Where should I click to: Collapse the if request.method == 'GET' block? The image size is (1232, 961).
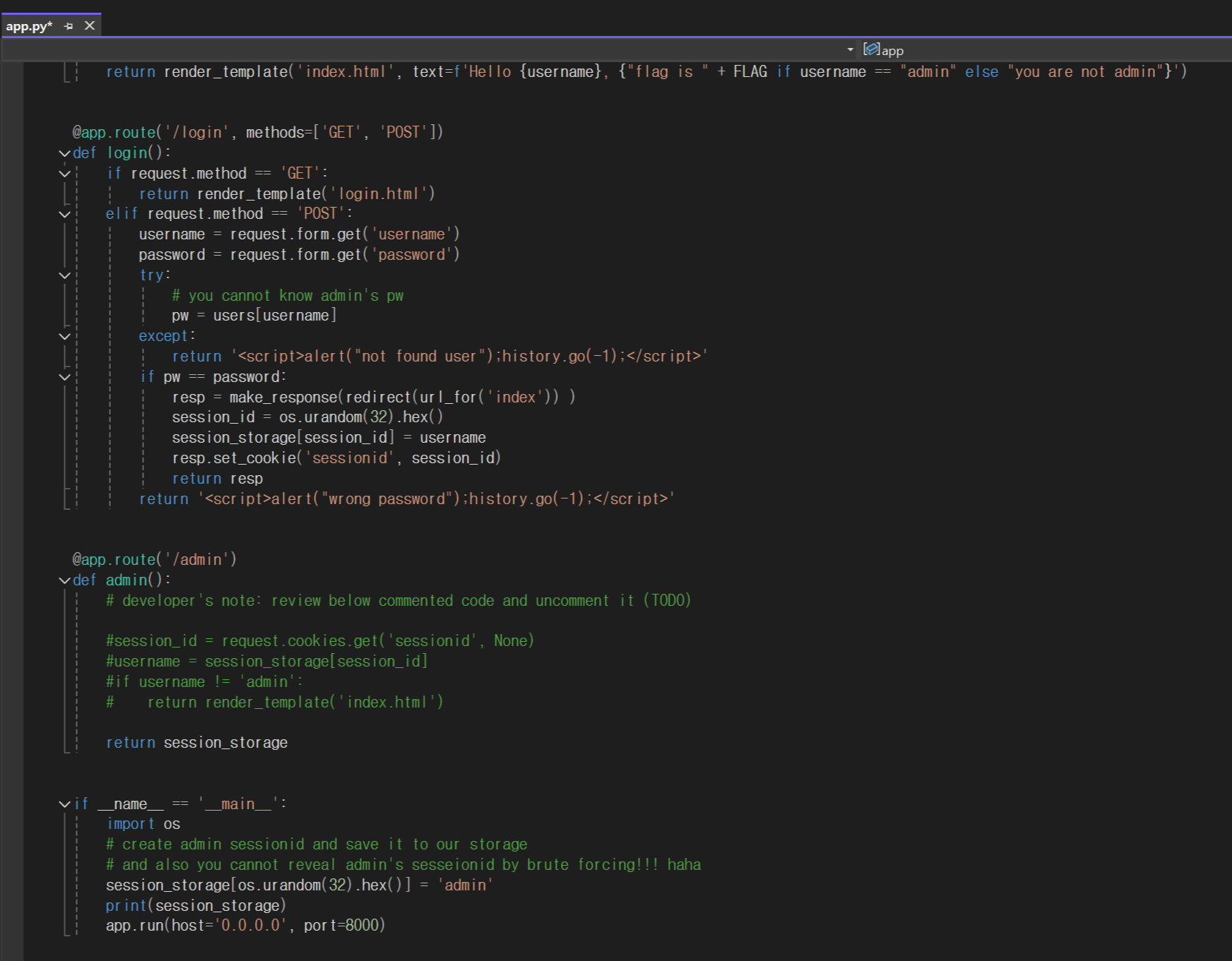point(65,174)
